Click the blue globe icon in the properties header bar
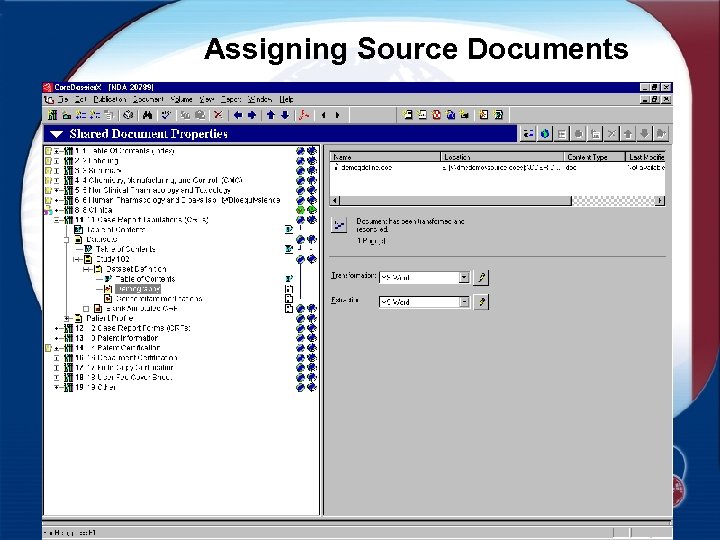The image size is (720, 540). pyautogui.click(x=545, y=134)
